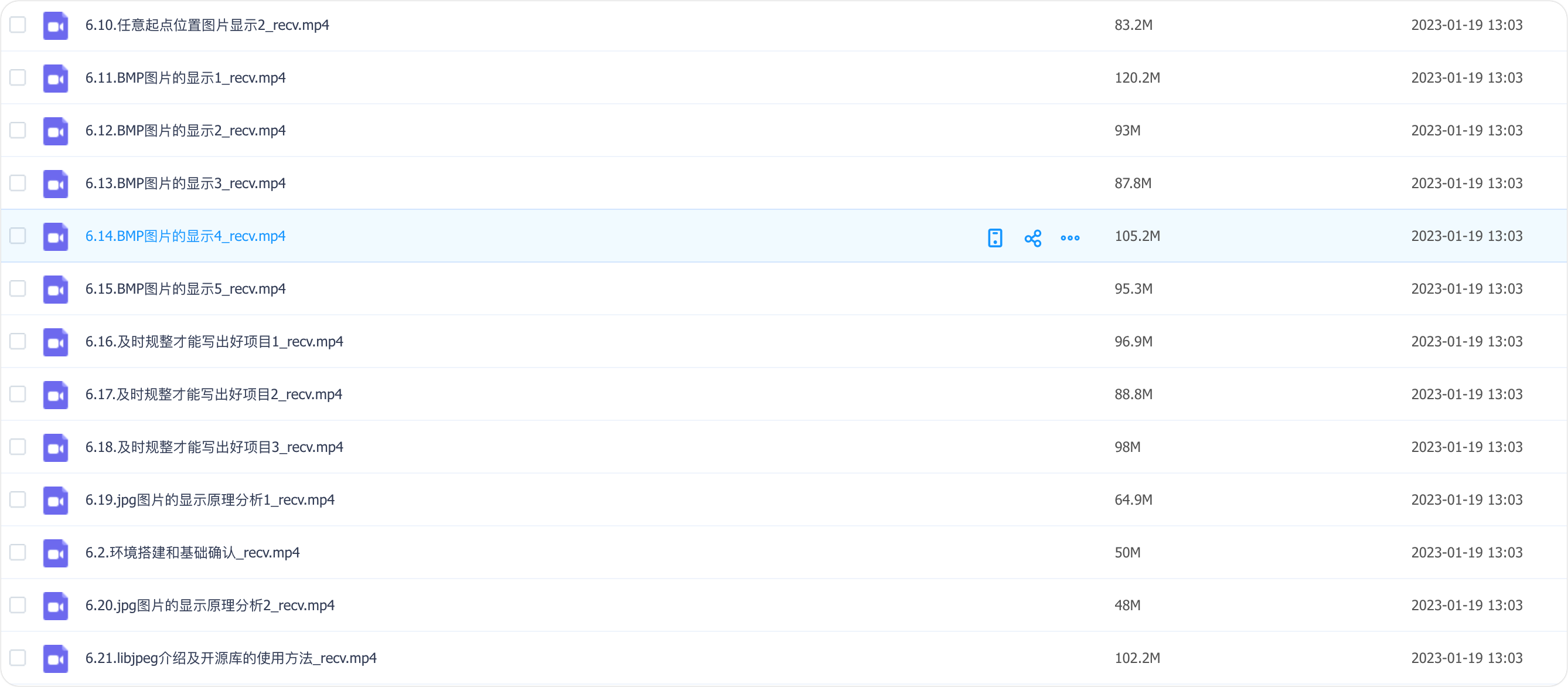Screen dimensions: 1568x687
Task: Click video icon for 6.13.BMP图片的显示3_recv.mp4
Action: coord(56,184)
